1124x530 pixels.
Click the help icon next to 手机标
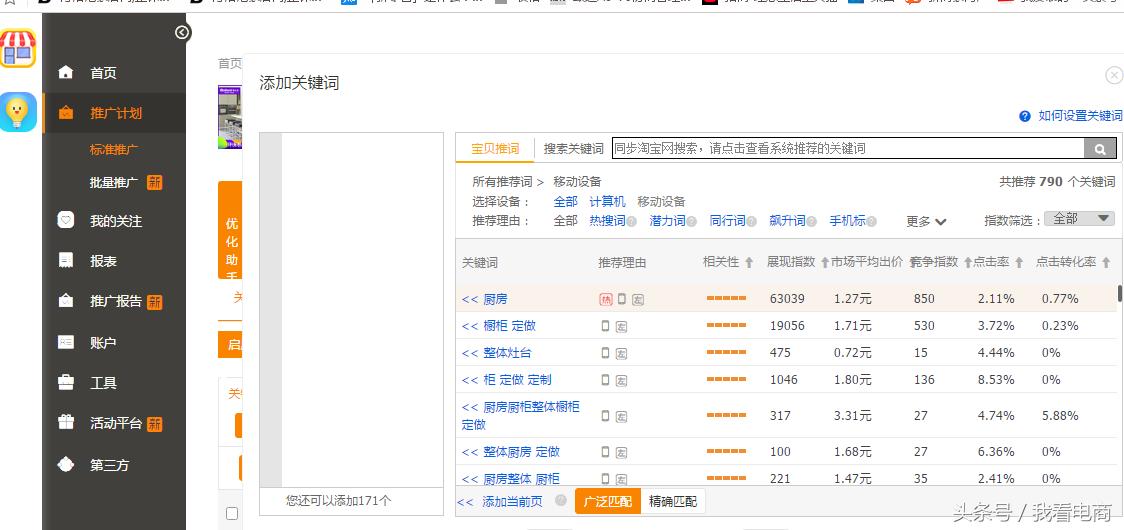871,222
